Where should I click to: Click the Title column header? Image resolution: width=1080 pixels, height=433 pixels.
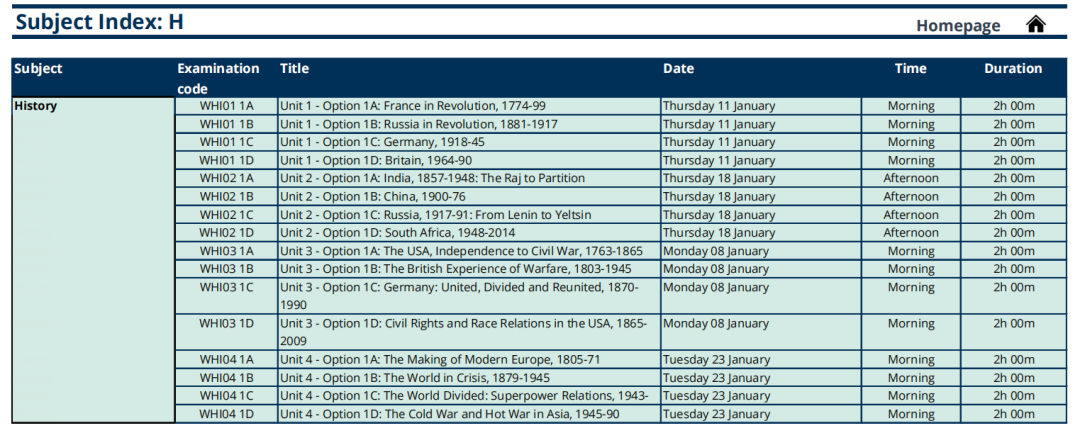[294, 69]
